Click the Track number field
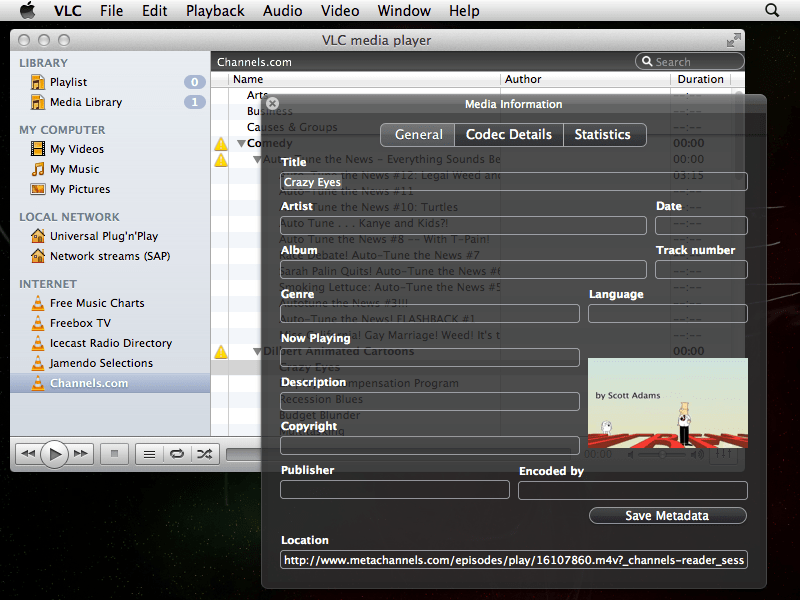This screenshot has height=600, width=800. [701, 269]
